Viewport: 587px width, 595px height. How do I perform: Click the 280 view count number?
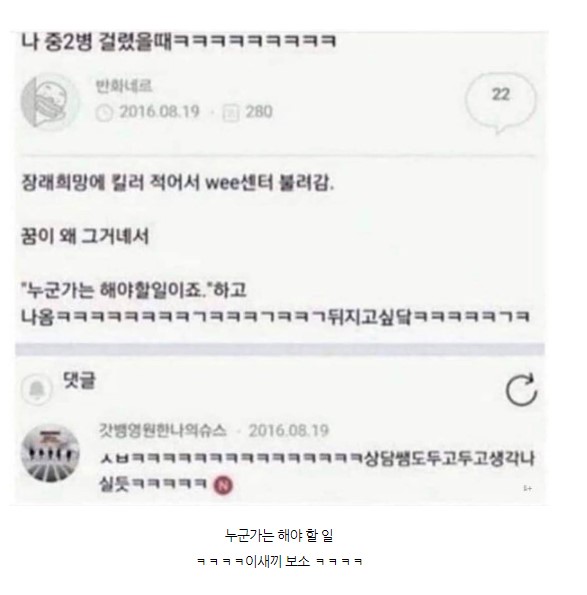coord(259,112)
